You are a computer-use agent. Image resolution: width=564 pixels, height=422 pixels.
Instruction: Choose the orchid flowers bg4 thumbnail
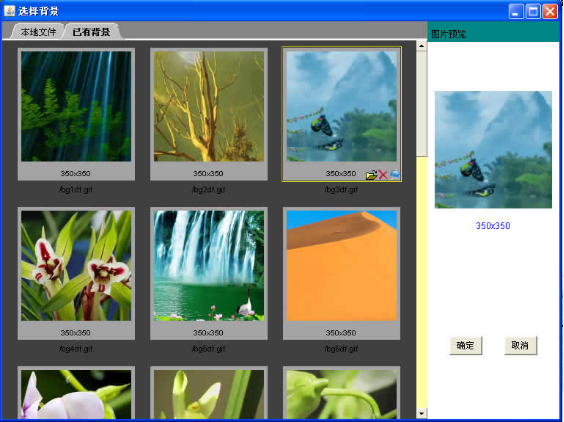click(76, 266)
